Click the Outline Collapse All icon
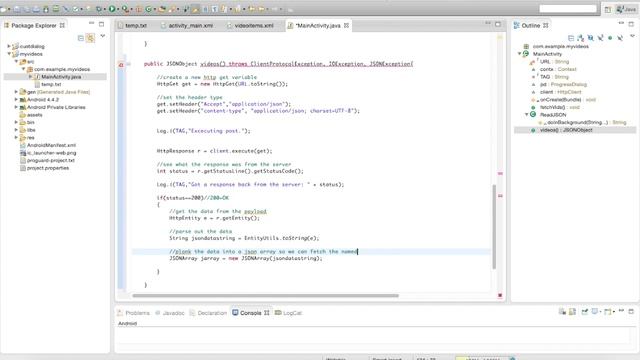 point(571,38)
